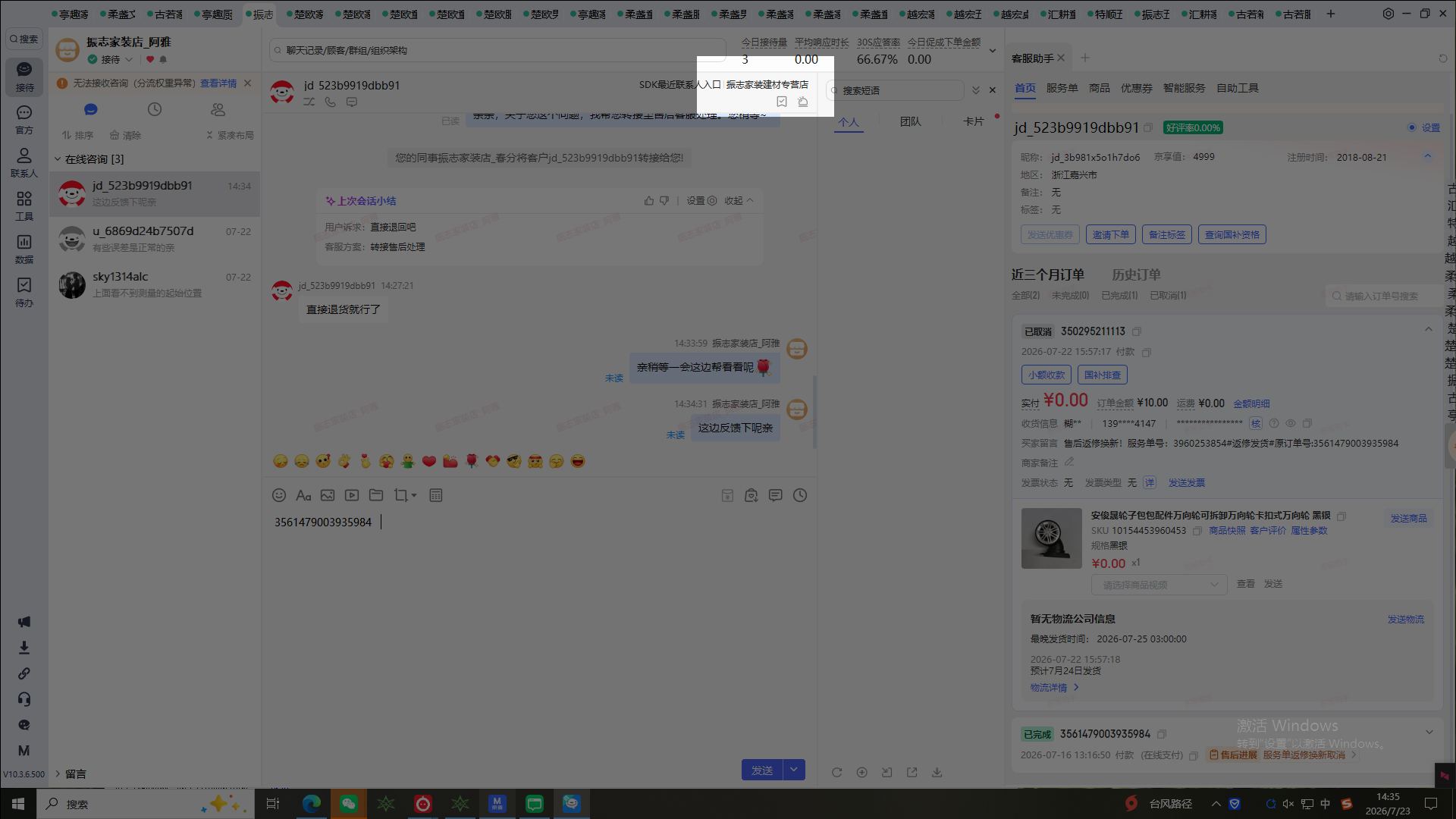
Task: Switch to the 智能服务 tab
Action: click(1184, 88)
